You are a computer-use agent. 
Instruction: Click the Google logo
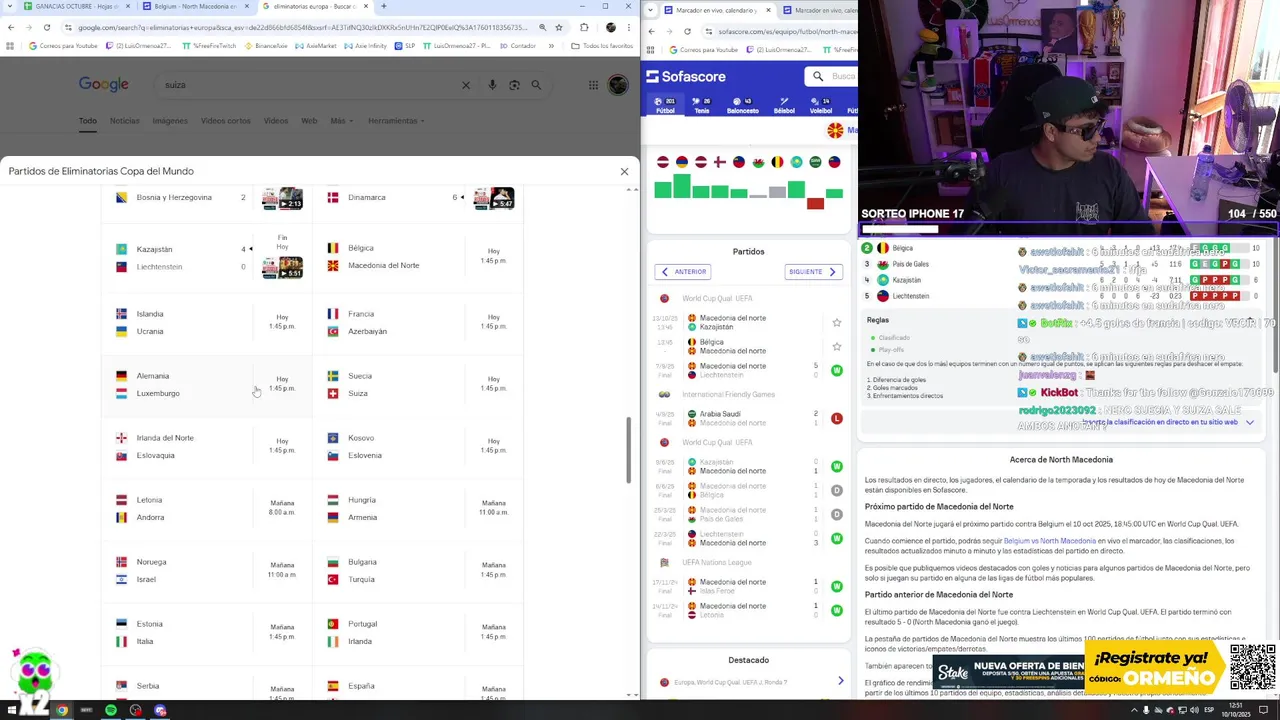[x=104, y=85]
